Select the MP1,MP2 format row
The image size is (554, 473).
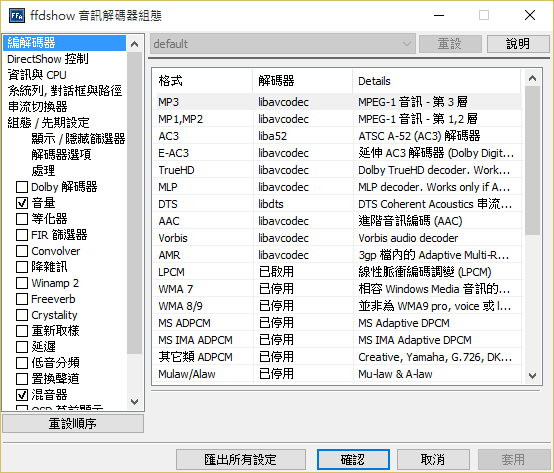pyautogui.click(x=337, y=119)
